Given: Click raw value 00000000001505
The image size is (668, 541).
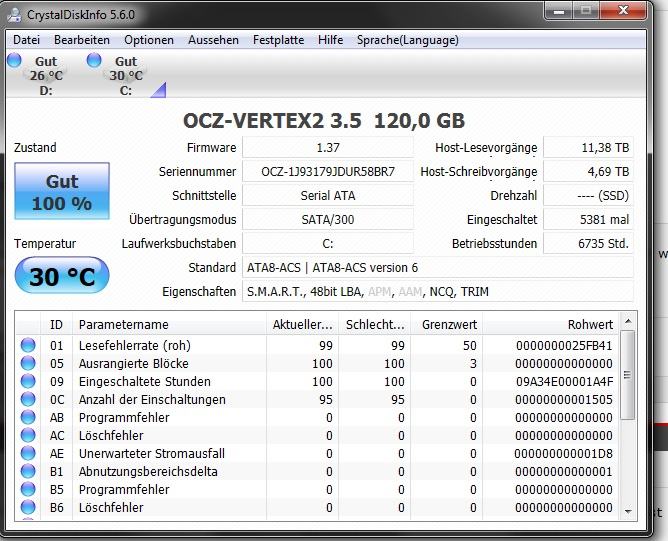Looking at the screenshot, I should coord(564,400).
